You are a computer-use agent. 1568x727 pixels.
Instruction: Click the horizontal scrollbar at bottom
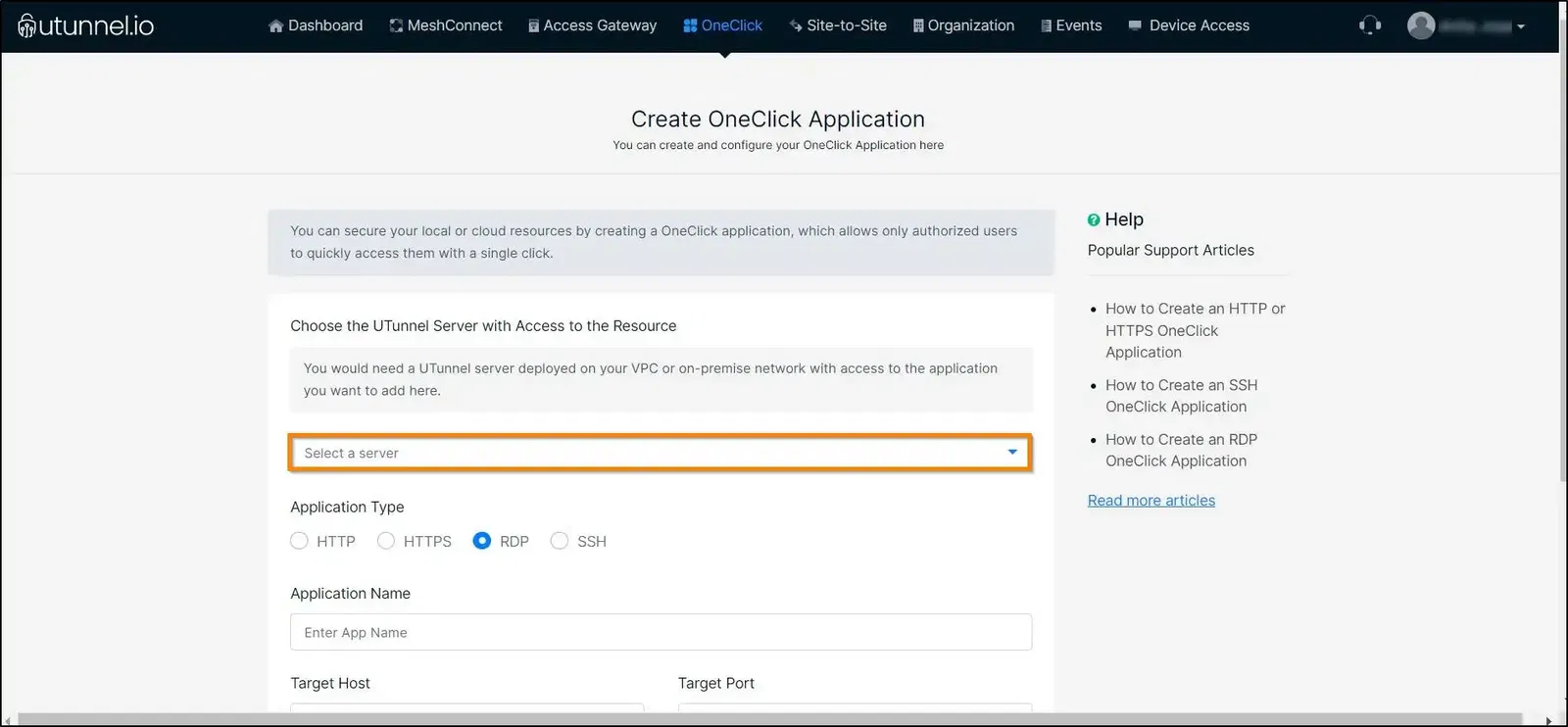point(769,720)
